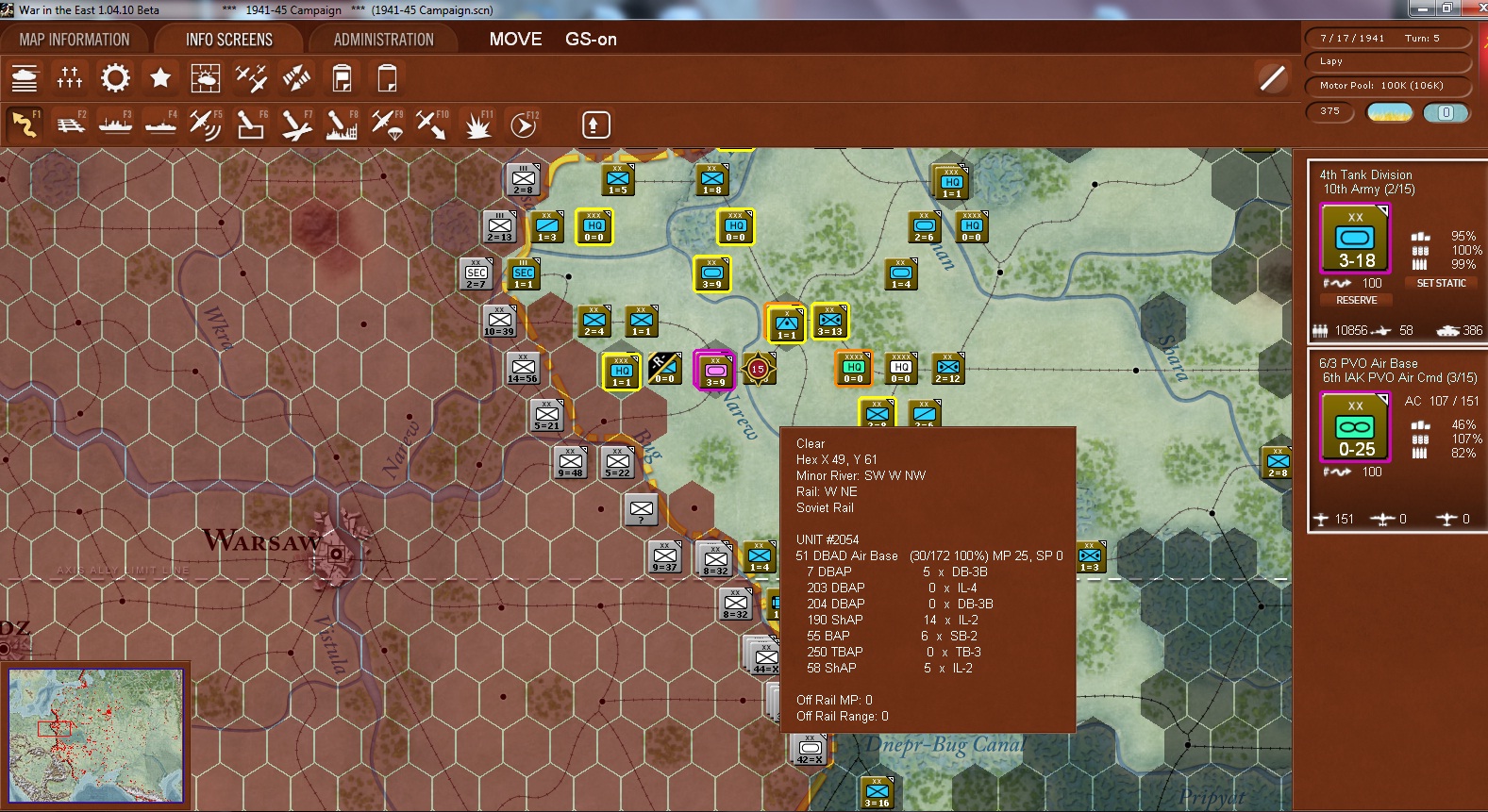
Task: Click the F12 end turn button
Action: pos(524,124)
